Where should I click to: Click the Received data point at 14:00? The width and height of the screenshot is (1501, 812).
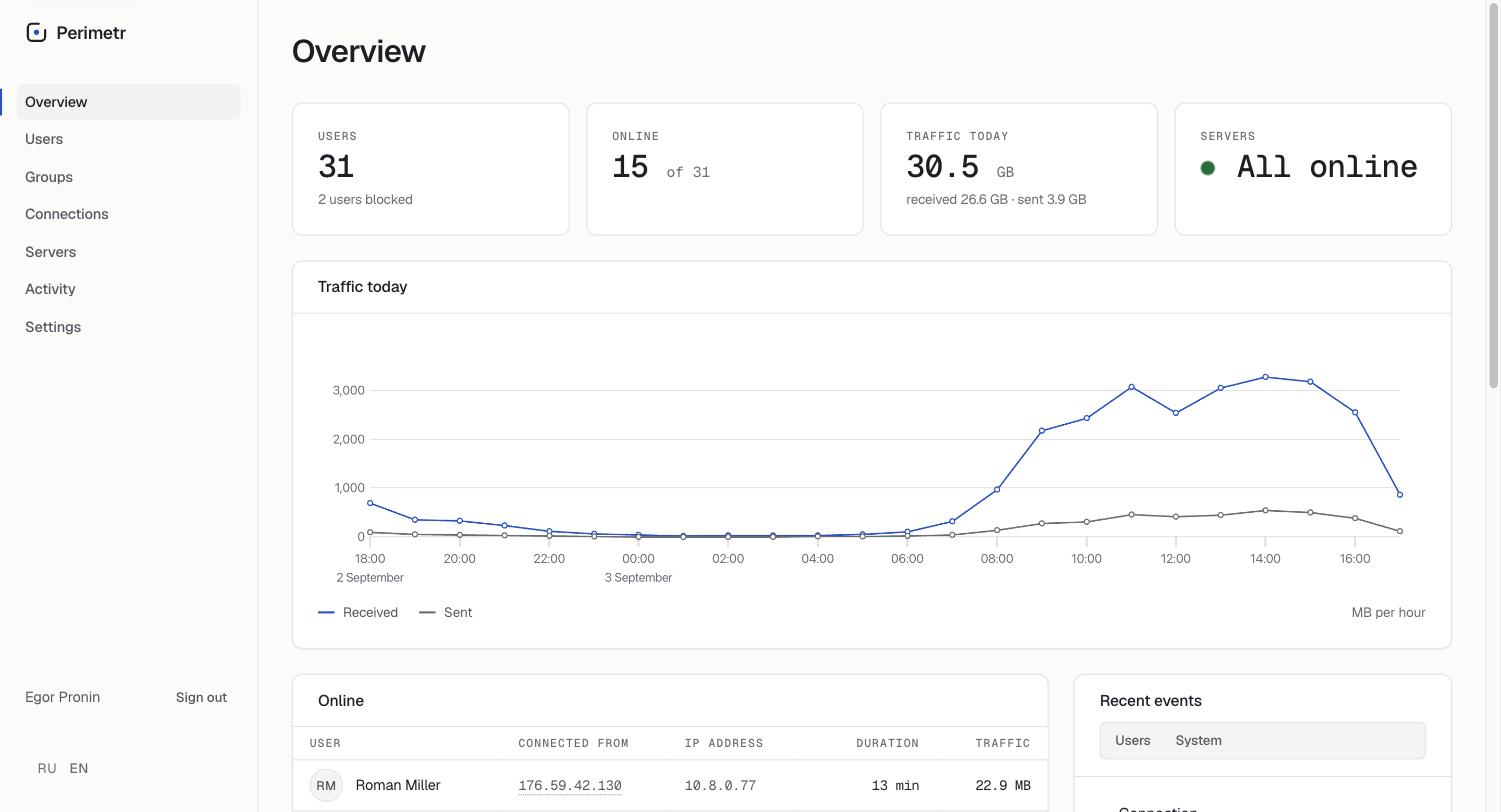coord(1266,377)
